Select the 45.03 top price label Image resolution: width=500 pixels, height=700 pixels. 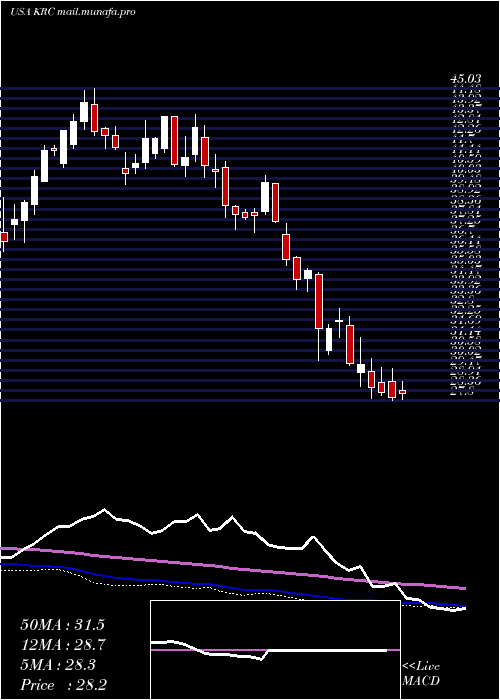[x=466, y=79]
